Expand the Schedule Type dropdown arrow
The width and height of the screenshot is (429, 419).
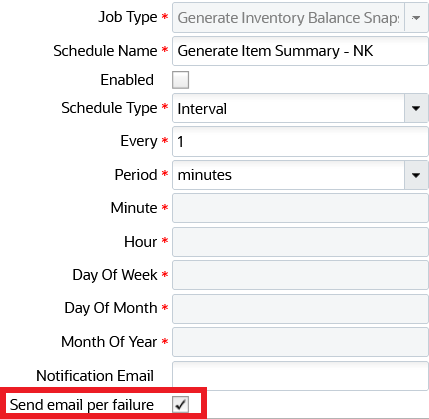(416, 108)
